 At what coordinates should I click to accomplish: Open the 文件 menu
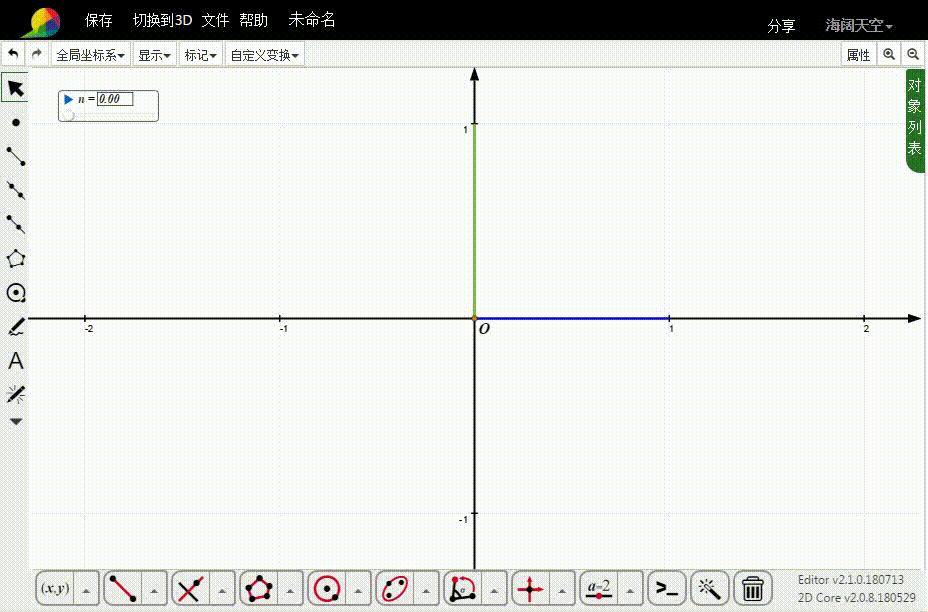tap(215, 21)
